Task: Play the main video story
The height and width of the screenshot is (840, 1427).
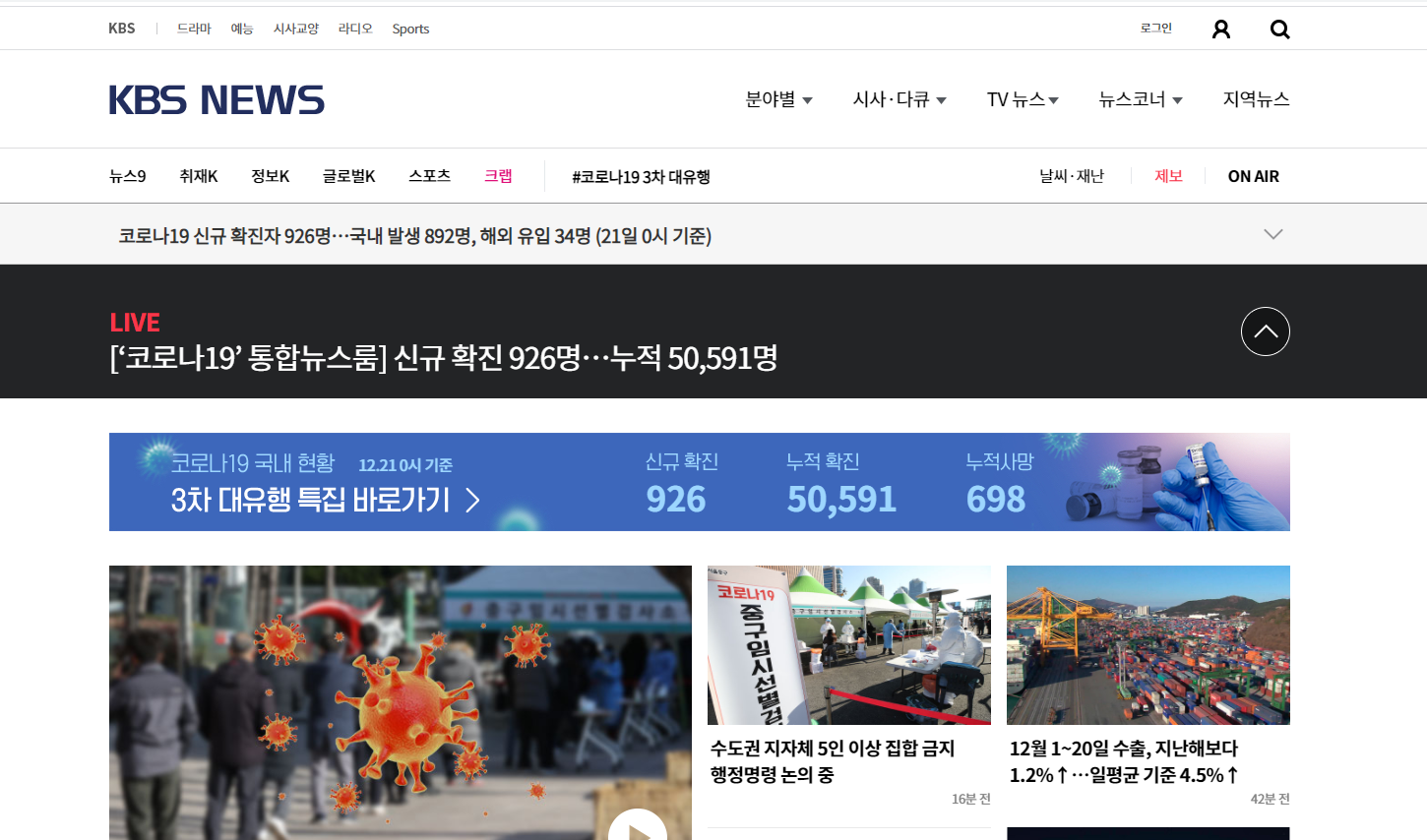Action: (638, 826)
